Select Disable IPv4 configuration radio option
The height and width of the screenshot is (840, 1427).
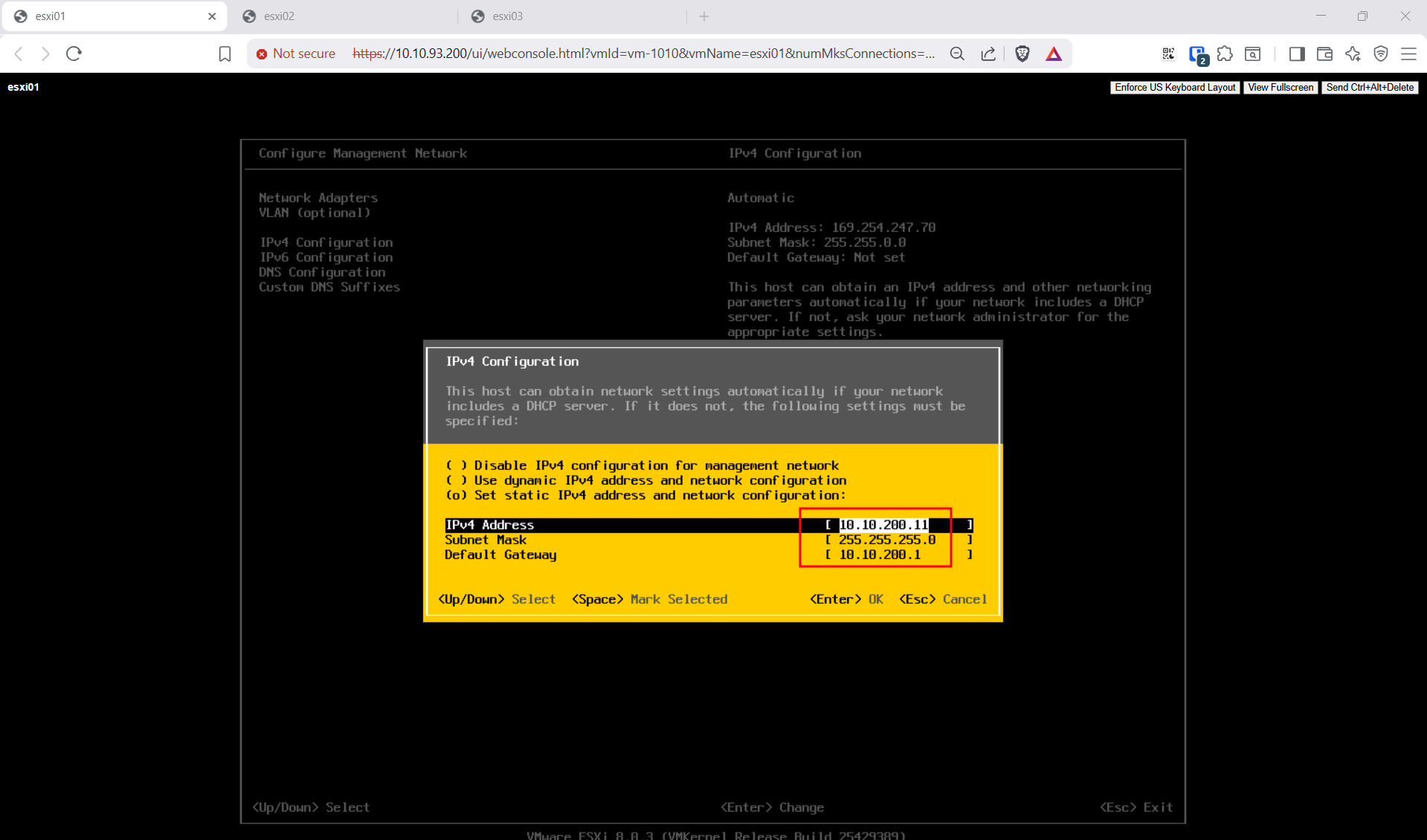click(642, 465)
